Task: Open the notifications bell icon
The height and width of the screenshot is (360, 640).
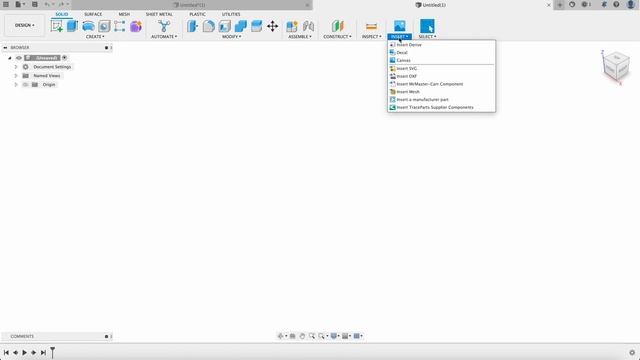Action: [604, 4]
